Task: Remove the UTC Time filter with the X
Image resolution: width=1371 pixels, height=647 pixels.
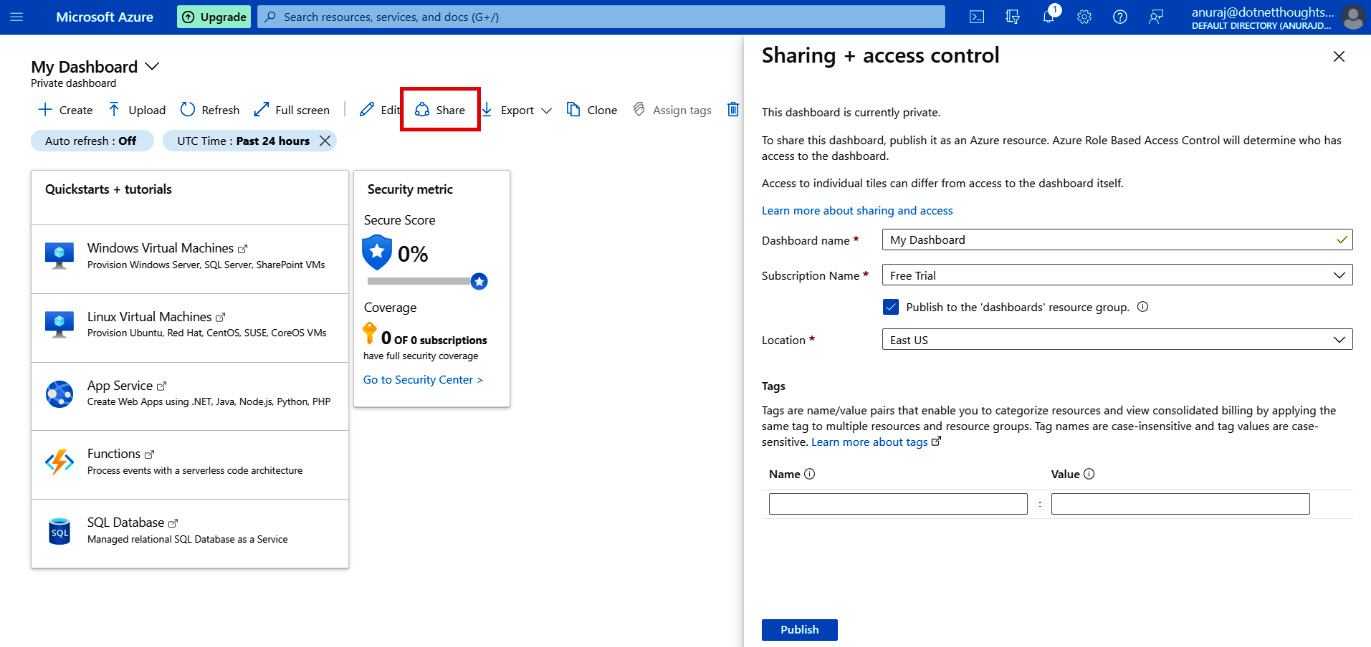Action: click(325, 141)
